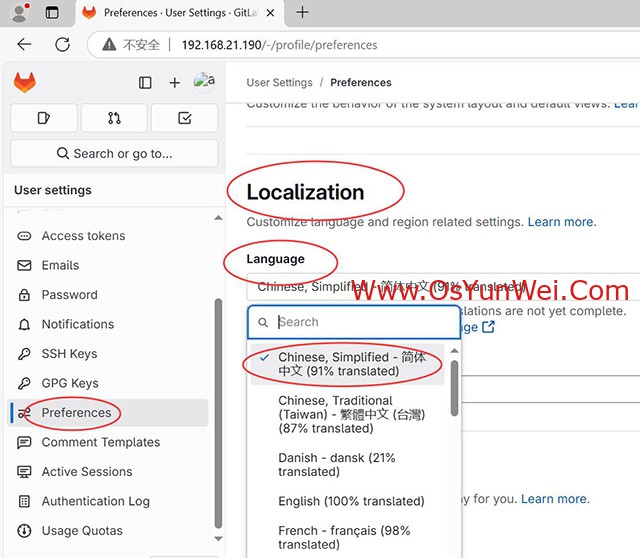Click the not secure warning icon
Viewport: 640px width, 558px height.
point(109,44)
